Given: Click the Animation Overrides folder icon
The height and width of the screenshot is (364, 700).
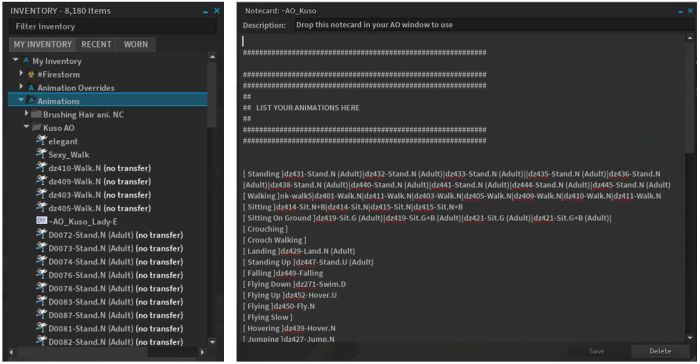Looking at the screenshot, I should (x=31, y=88).
